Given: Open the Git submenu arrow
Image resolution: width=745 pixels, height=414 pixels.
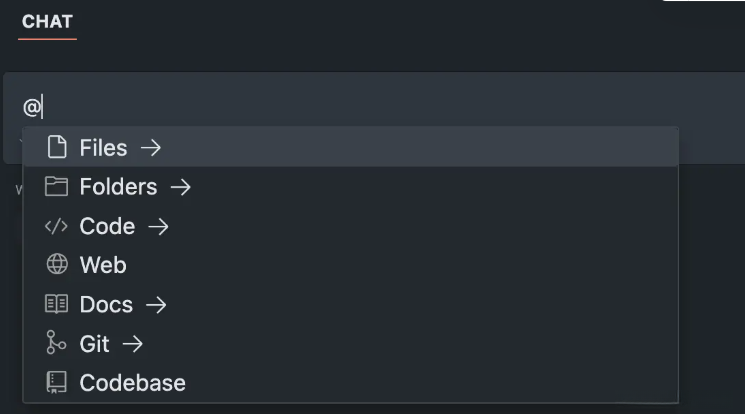Looking at the screenshot, I should [132, 343].
